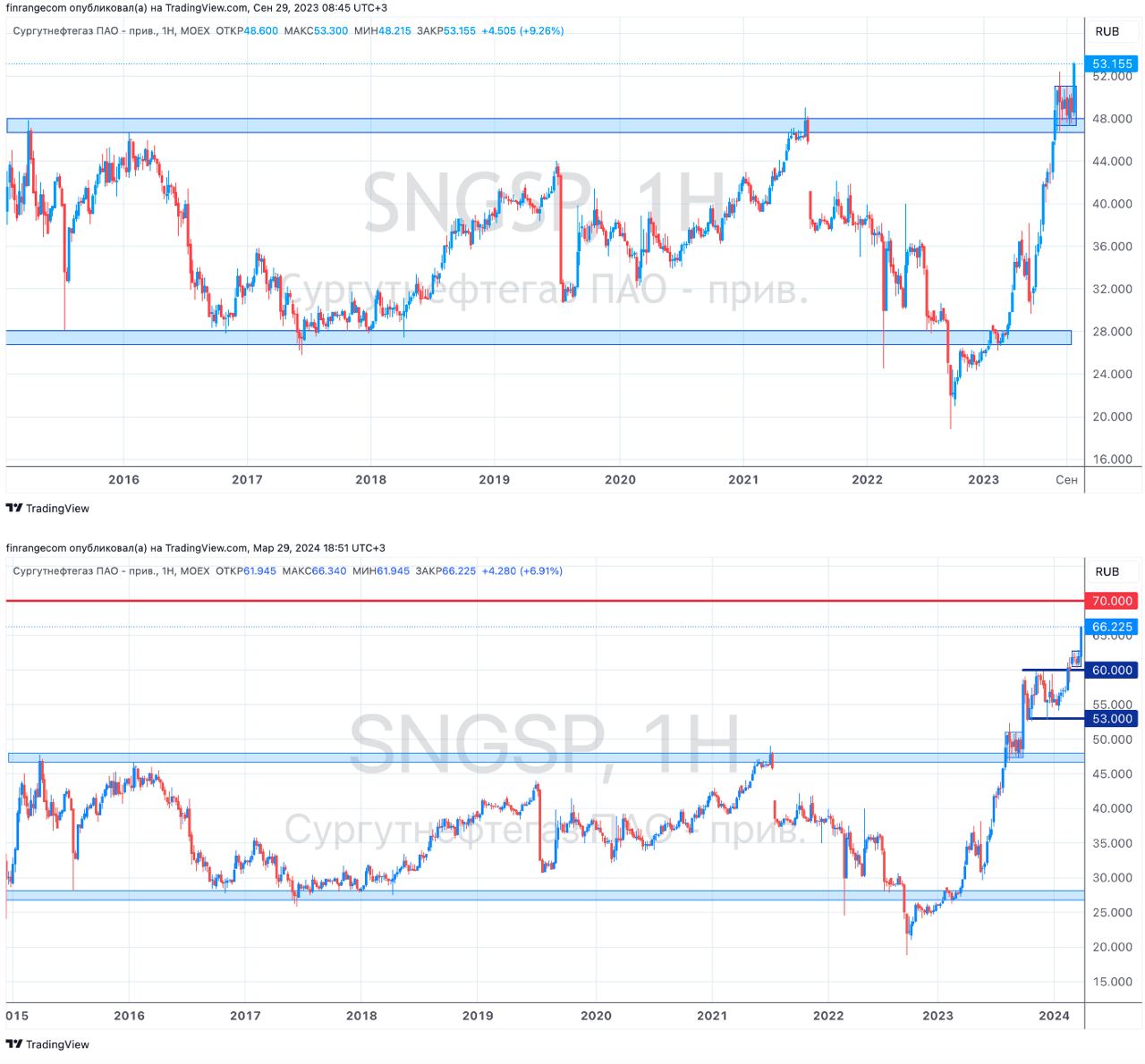Open the RUB currency label on the lower chart
This screenshot has height=1064, width=1145.
point(1107,571)
